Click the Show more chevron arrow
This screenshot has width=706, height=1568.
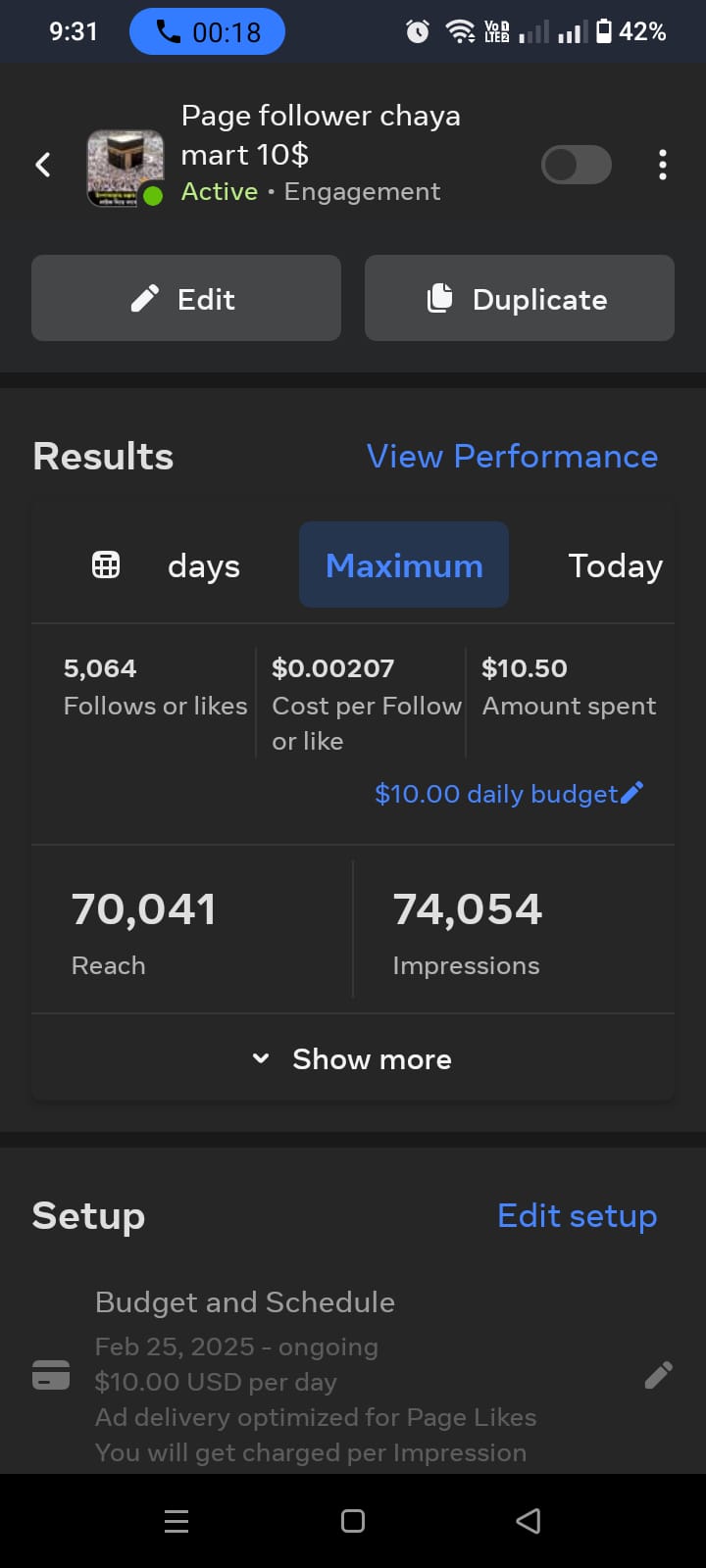point(261,1058)
